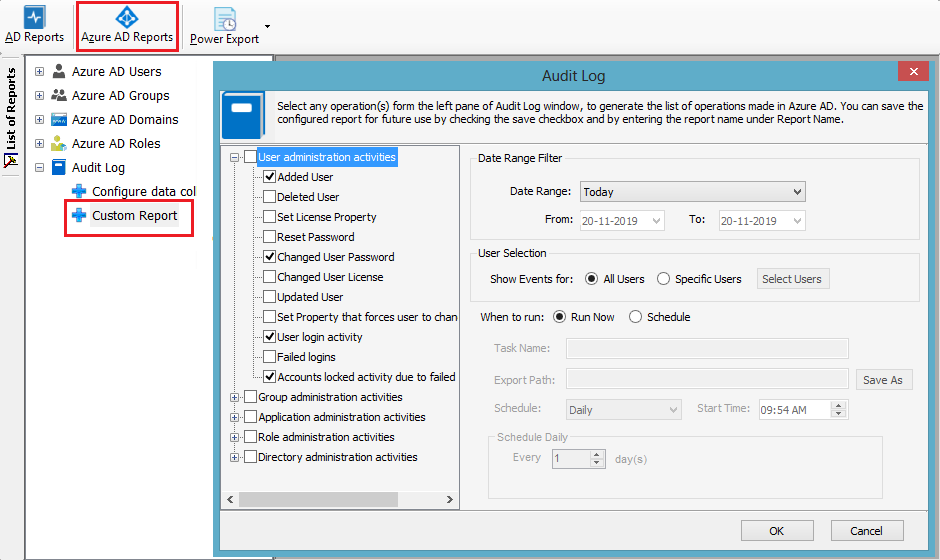Click the Export Path input field

[x=707, y=379]
